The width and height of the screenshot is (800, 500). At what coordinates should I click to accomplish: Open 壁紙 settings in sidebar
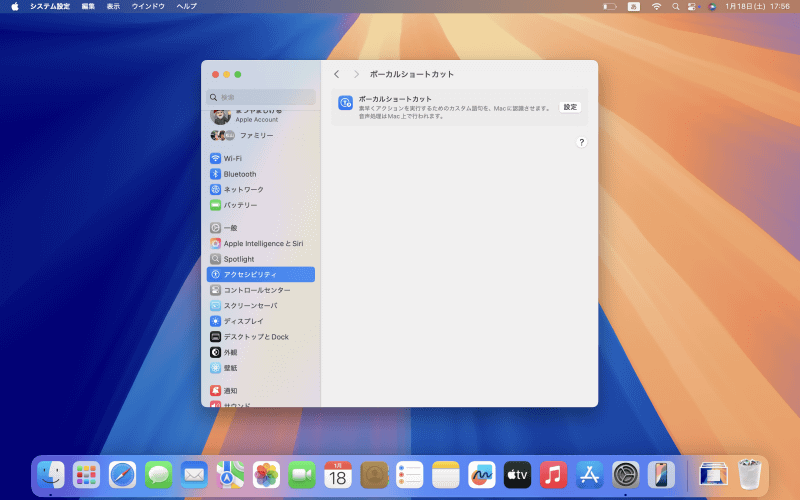pyautogui.click(x=261, y=368)
